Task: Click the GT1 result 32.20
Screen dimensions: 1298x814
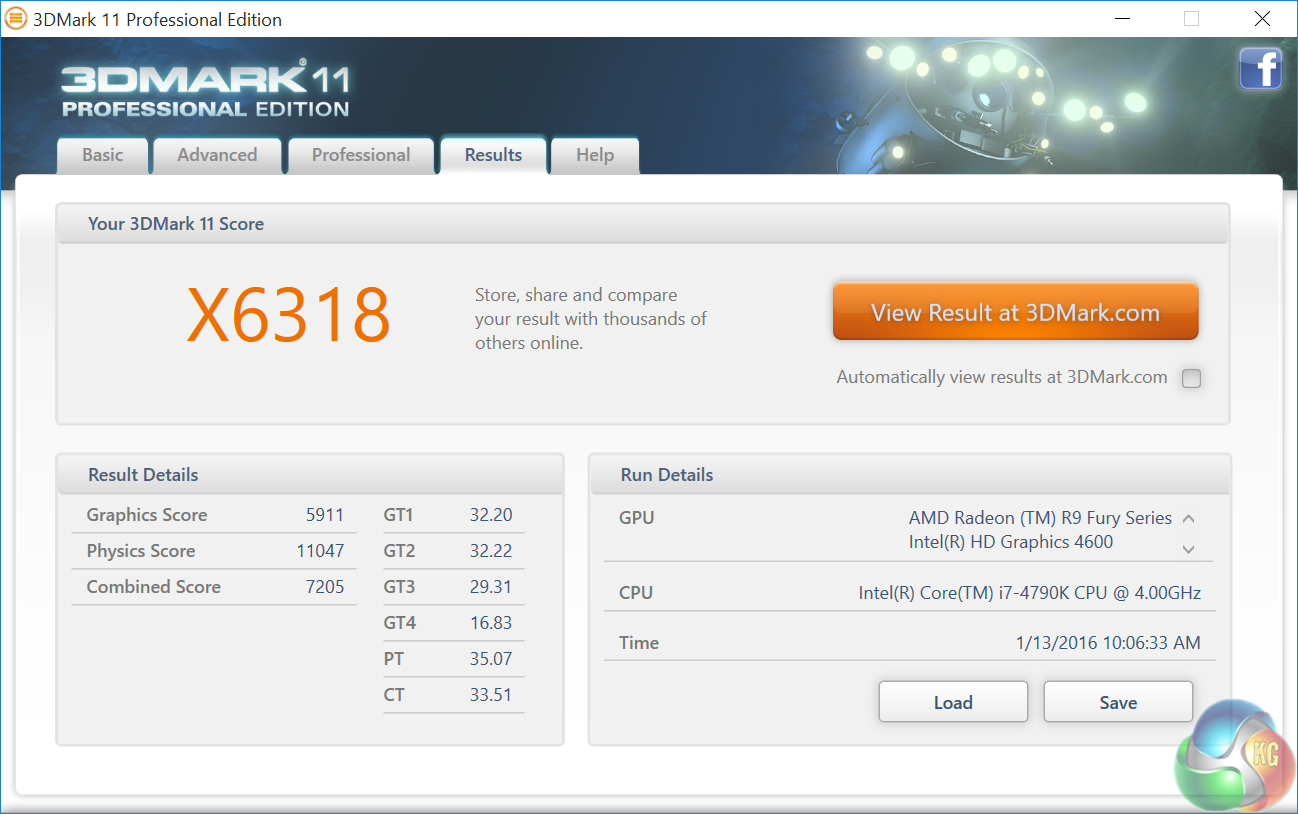Action: [x=491, y=515]
